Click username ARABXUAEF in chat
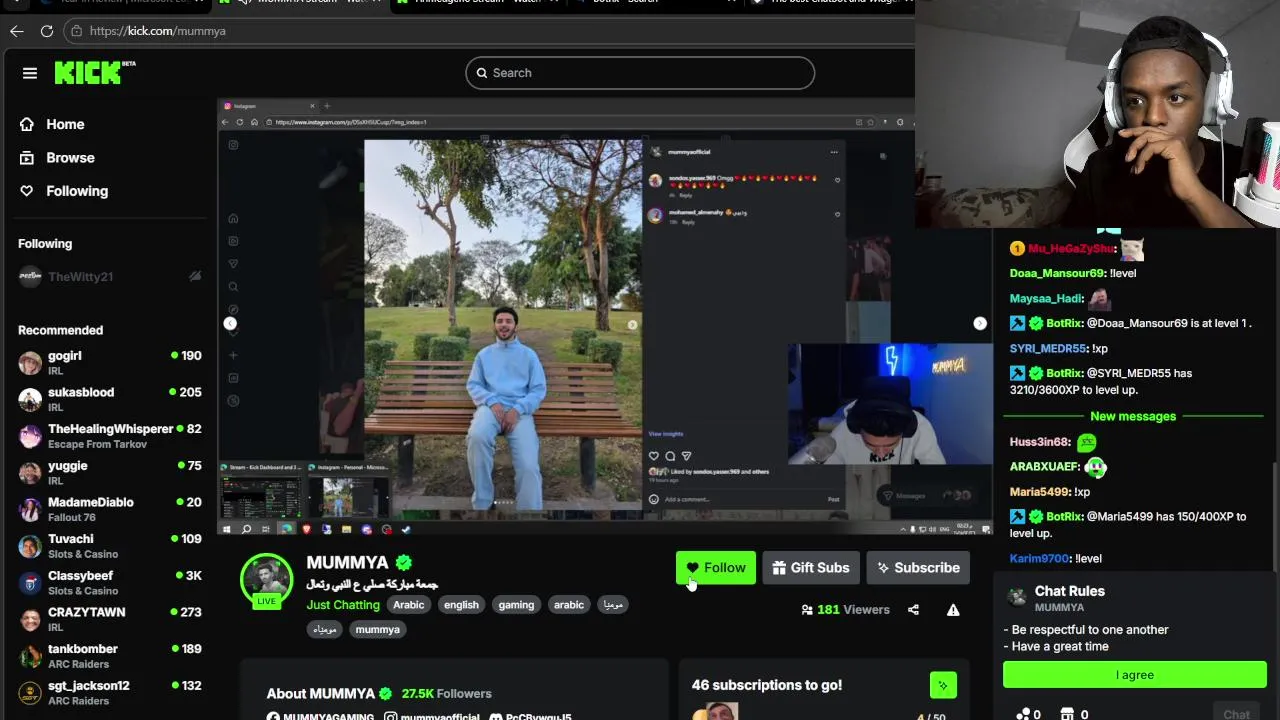The height and width of the screenshot is (720, 1280). tap(1044, 467)
